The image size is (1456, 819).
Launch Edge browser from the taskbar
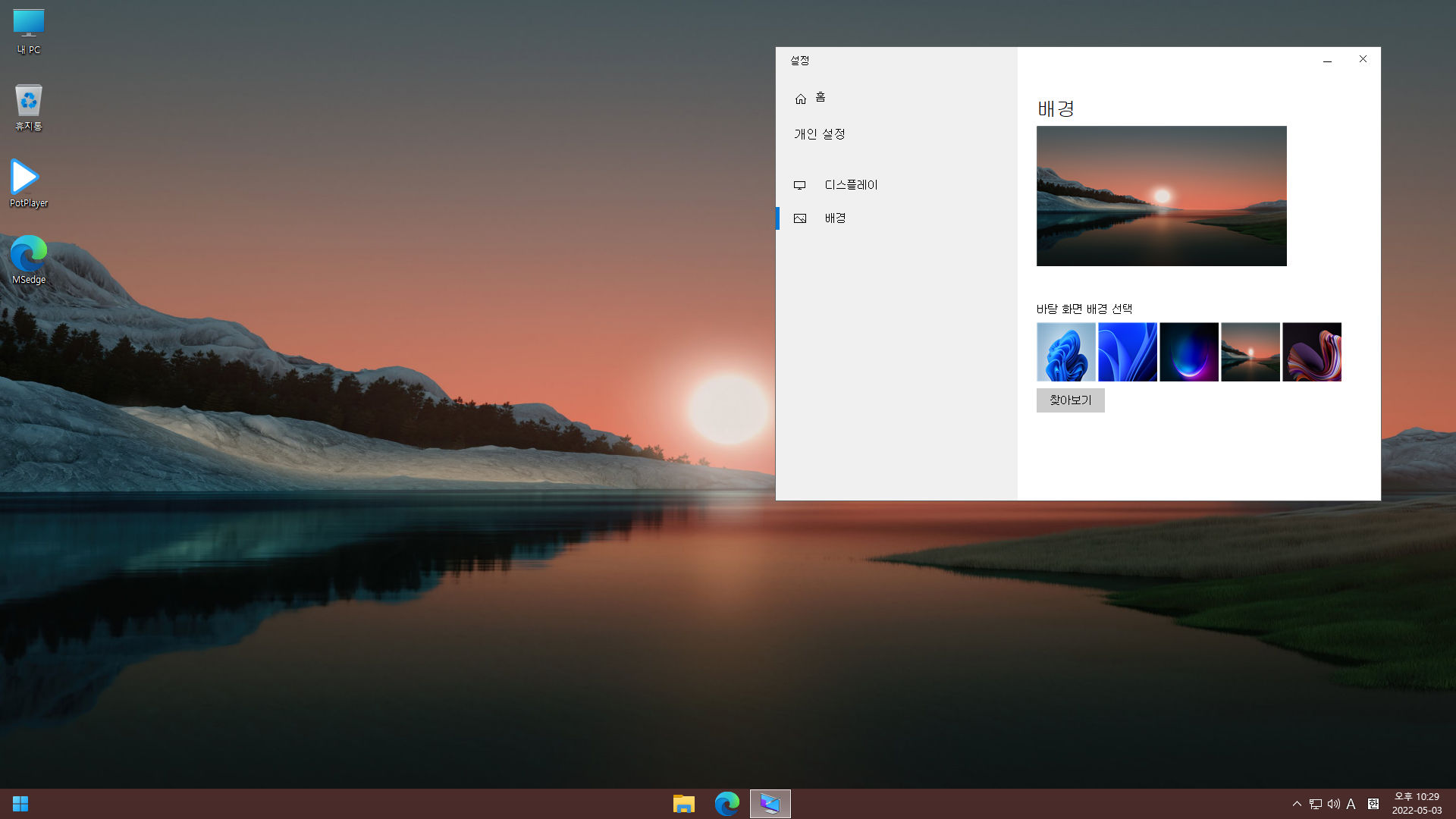coord(726,804)
